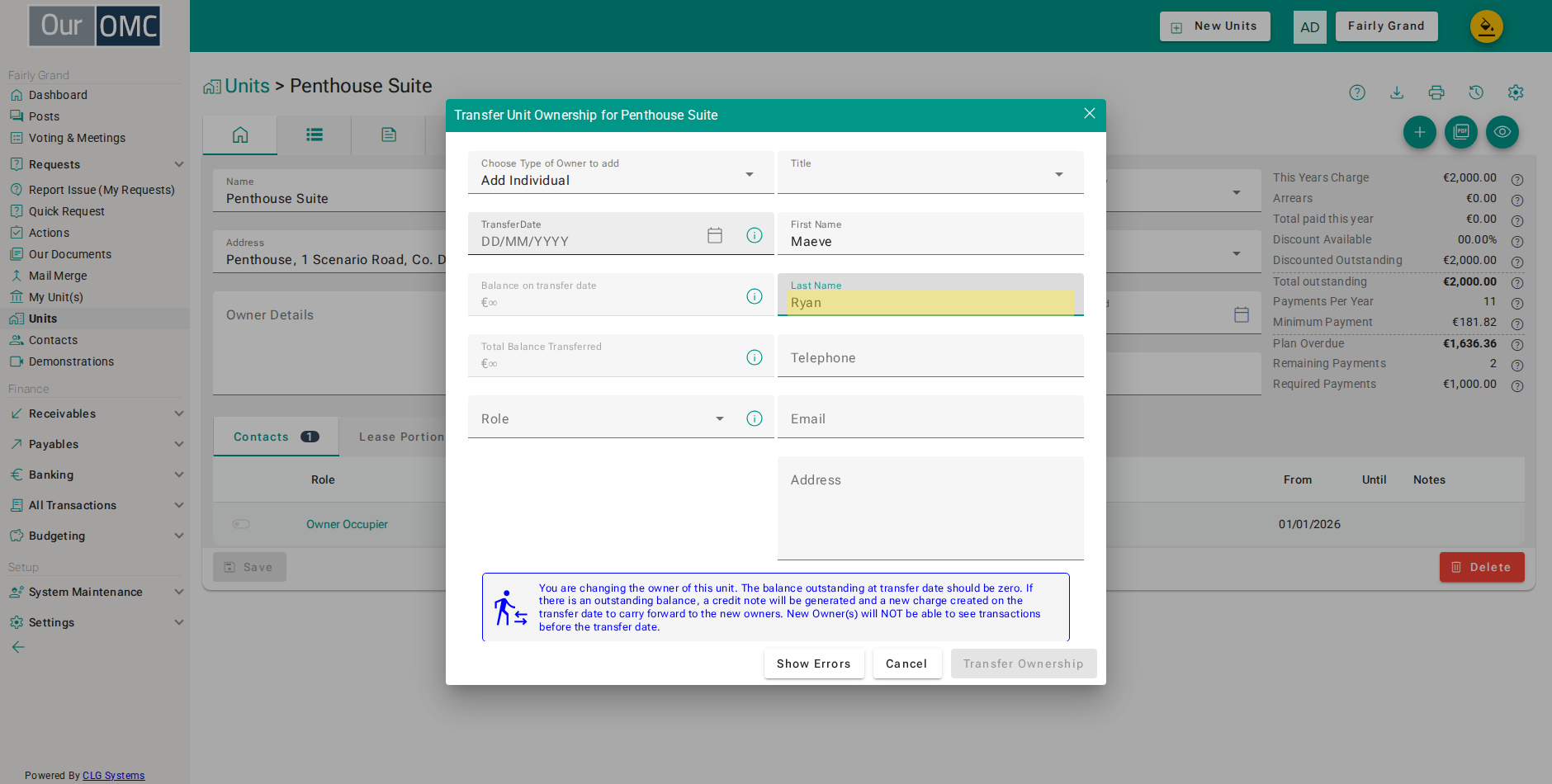Close the Transfer Unit Ownership dialog
Image resolution: width=1552 pixels, height=784 pixels.
pos(1090,114)
